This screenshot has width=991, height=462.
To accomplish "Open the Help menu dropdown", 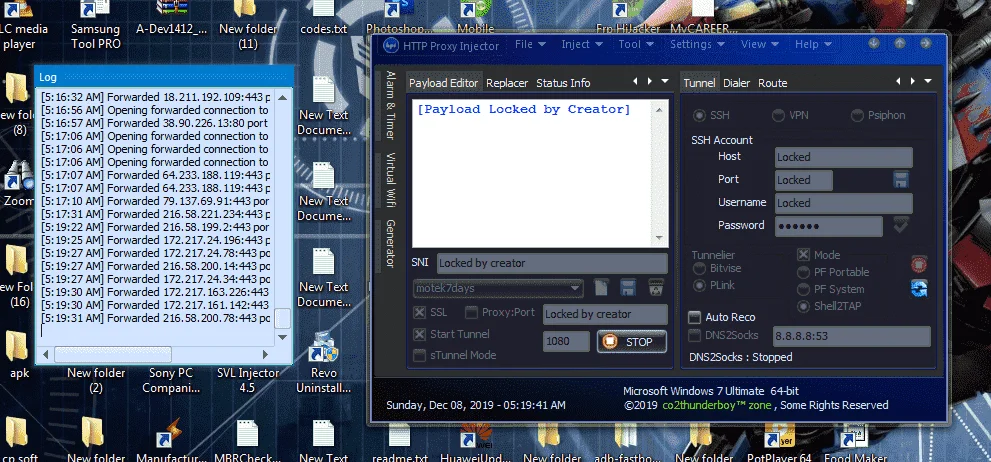I will click(813, 44).
